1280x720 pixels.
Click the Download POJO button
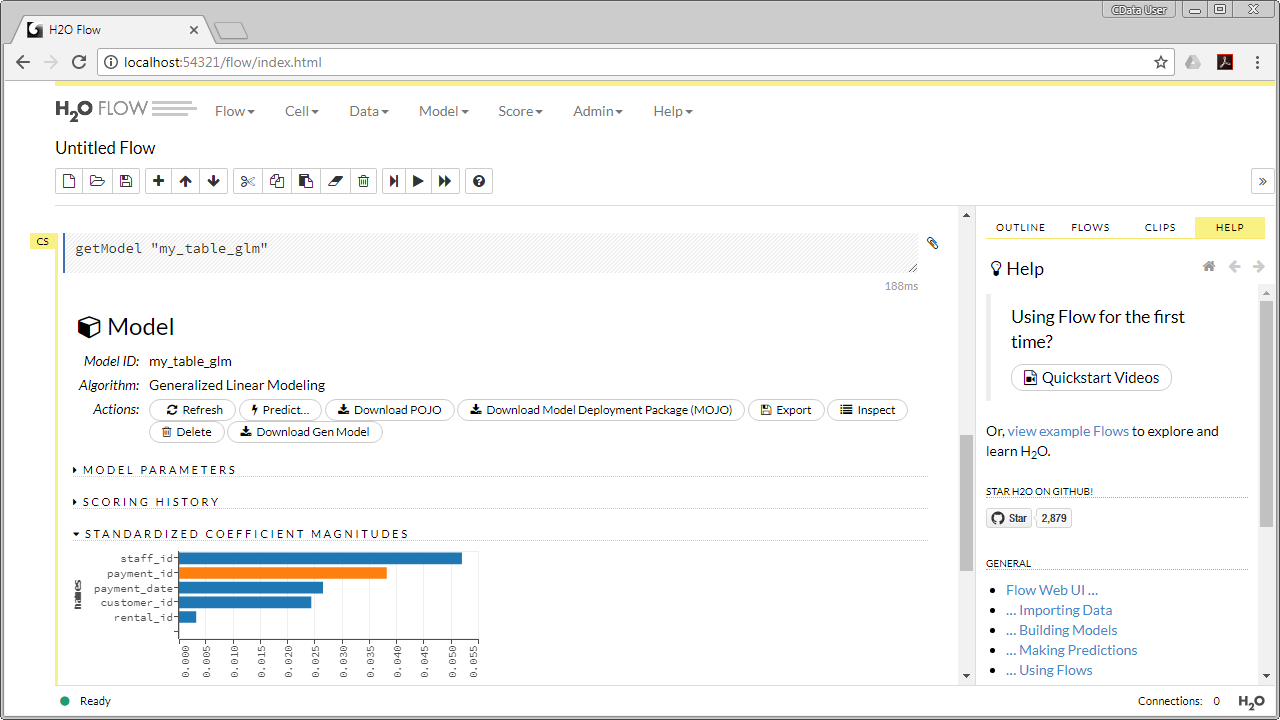(390, 410)
